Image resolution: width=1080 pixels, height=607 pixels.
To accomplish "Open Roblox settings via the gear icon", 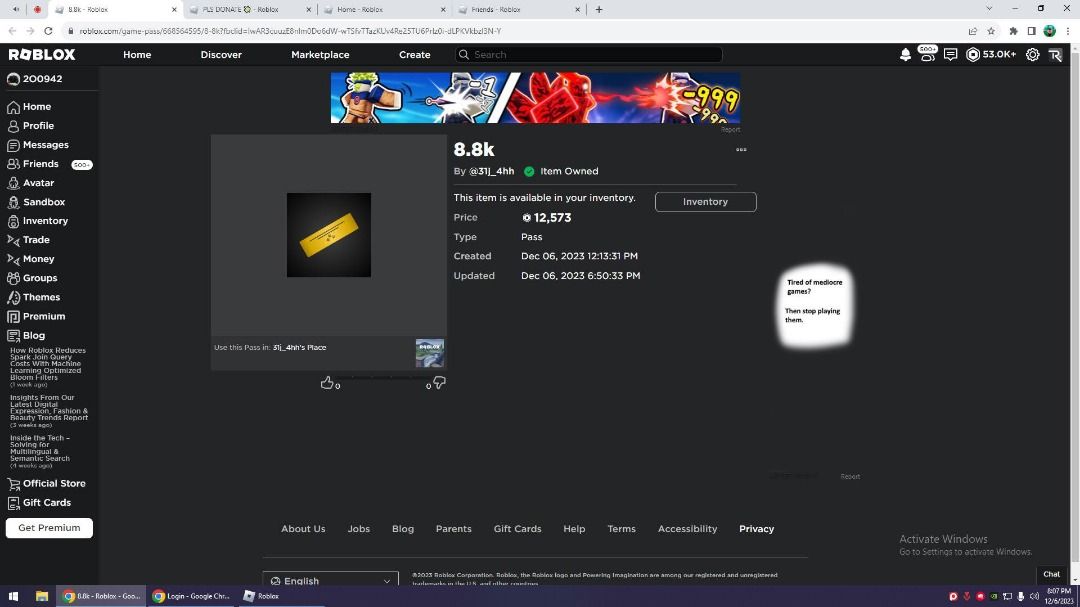I will click(1032, 55).
